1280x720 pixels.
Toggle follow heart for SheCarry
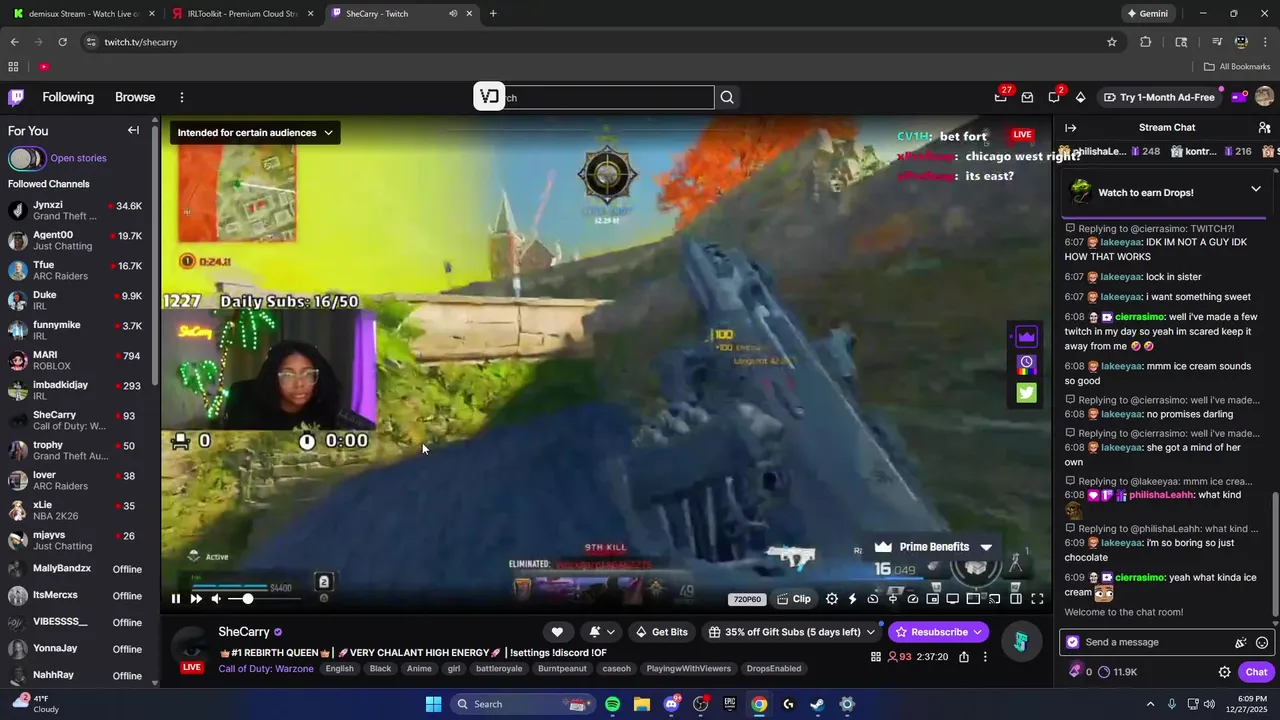pos(557,632)
